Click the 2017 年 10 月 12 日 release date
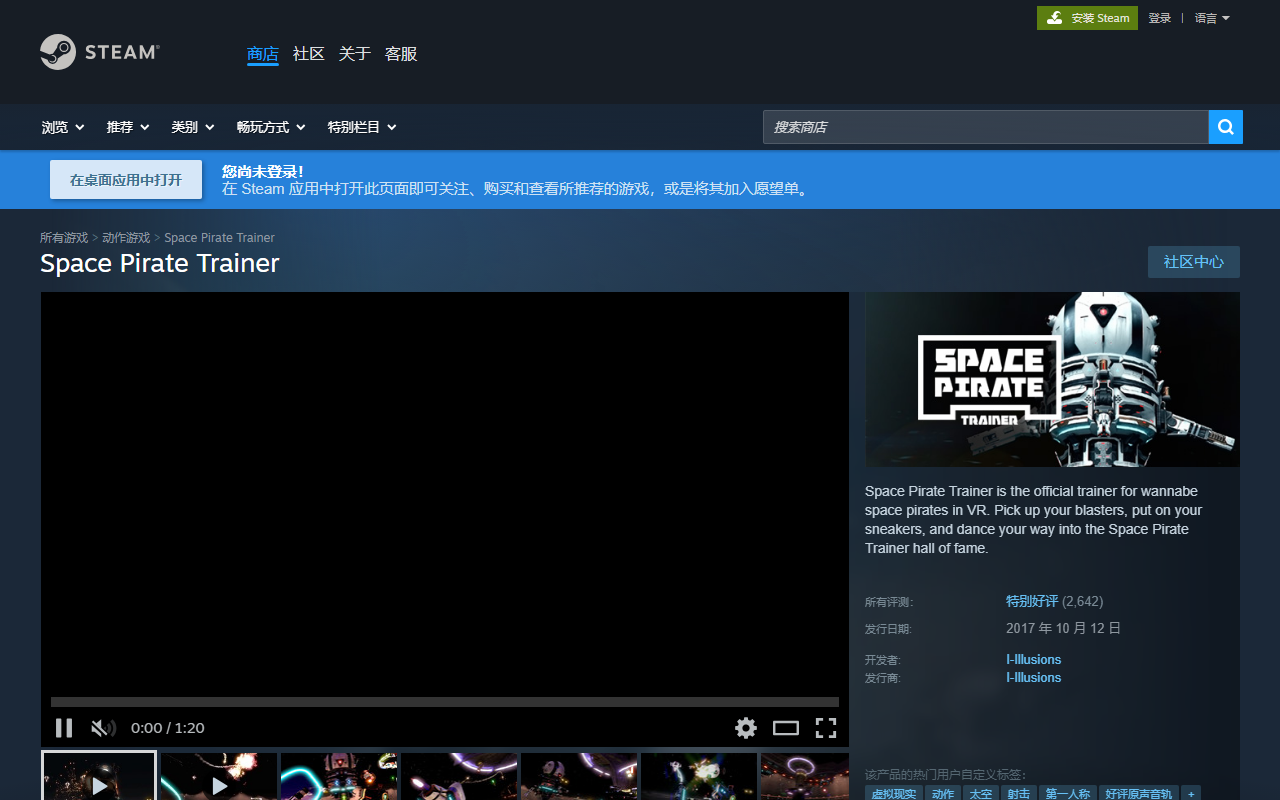This screenshot has height=800, width=1280. 1063,628
